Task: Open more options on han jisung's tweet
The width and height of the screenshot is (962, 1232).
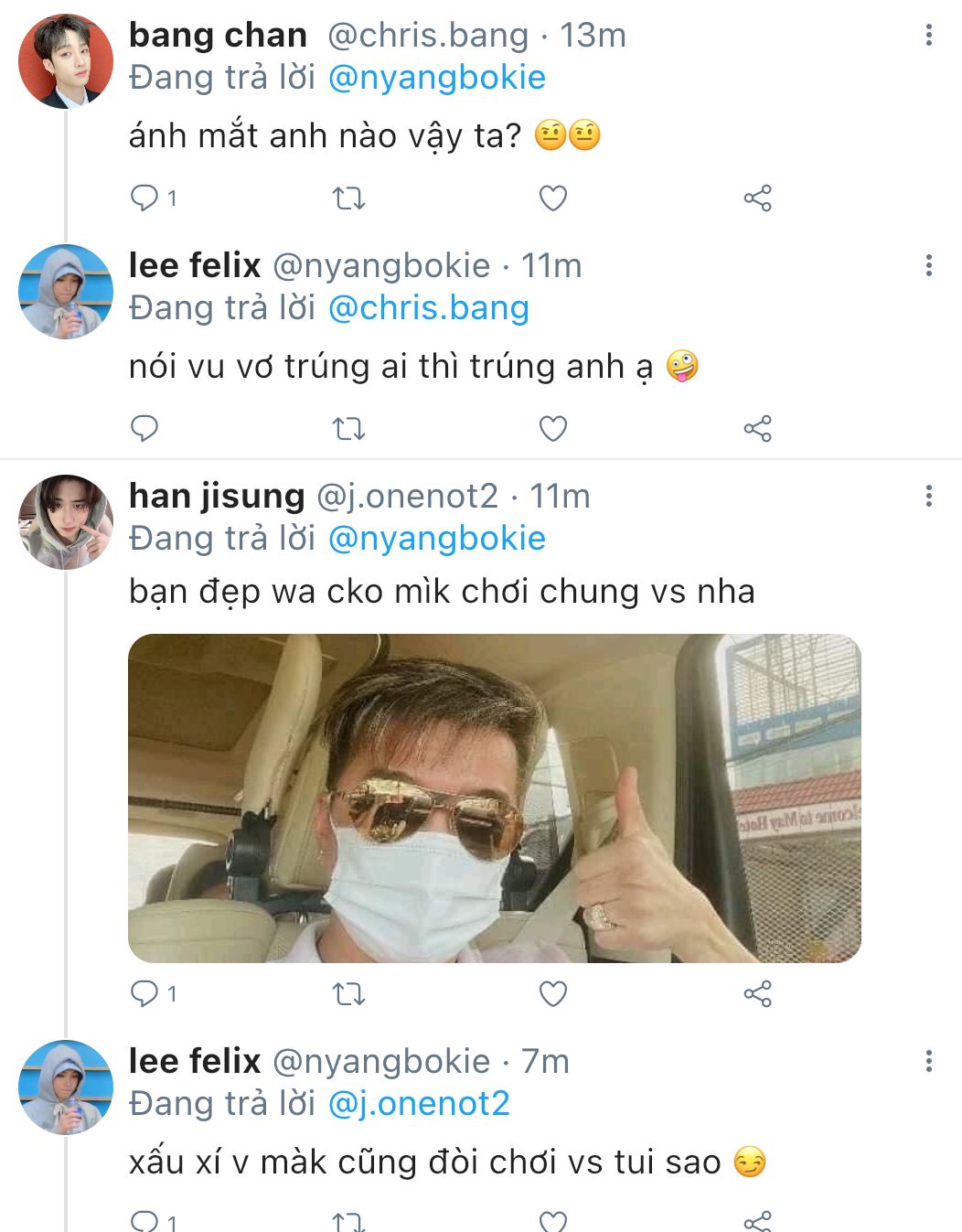Action: tap(929, 496)
